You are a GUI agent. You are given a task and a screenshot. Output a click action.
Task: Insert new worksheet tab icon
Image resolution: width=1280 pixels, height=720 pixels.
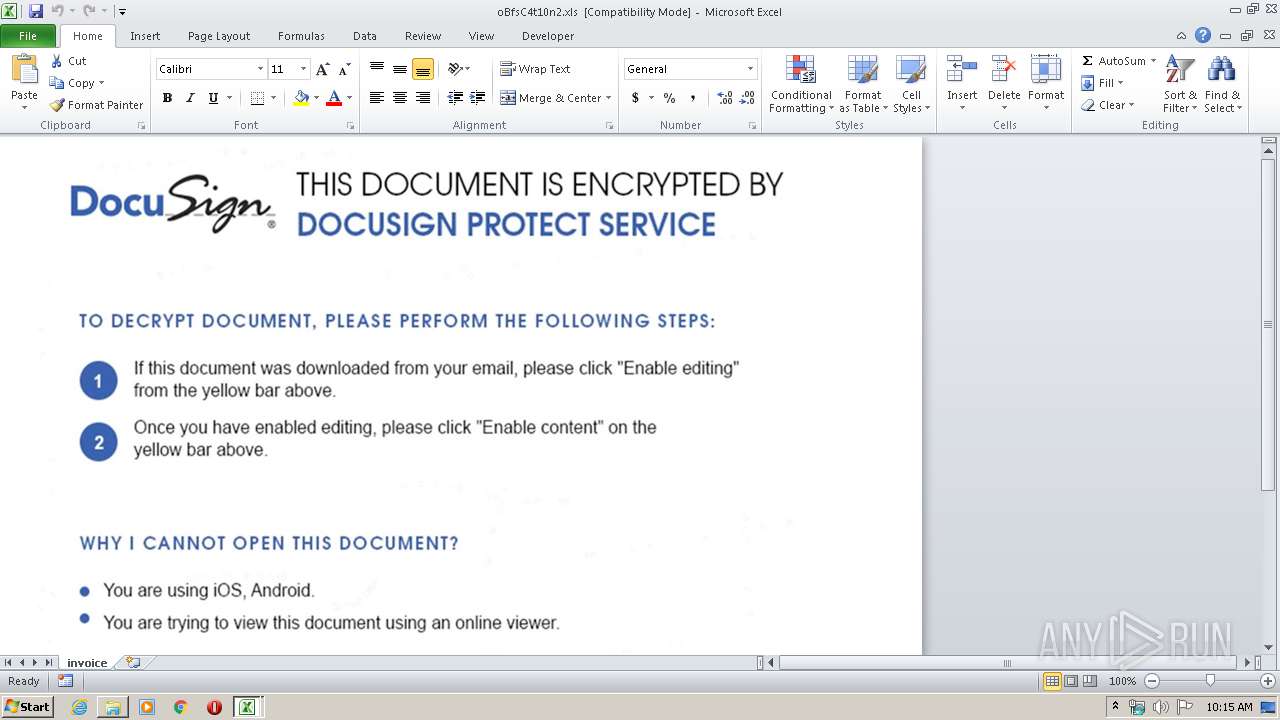(132, 662)
